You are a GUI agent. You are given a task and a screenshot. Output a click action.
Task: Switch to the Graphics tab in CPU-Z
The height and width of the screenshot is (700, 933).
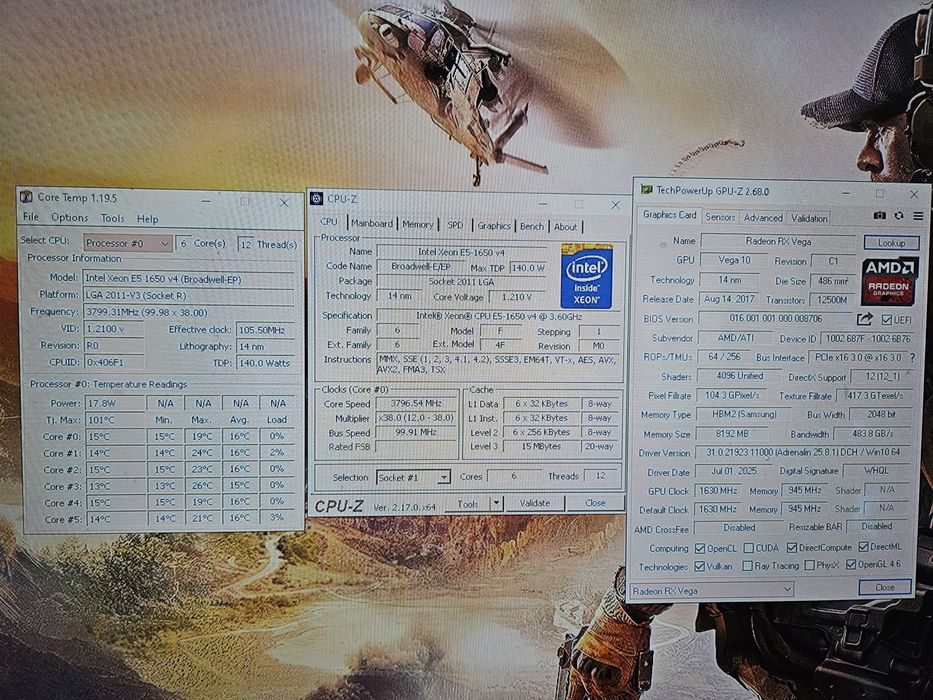[x=494, y=226]
